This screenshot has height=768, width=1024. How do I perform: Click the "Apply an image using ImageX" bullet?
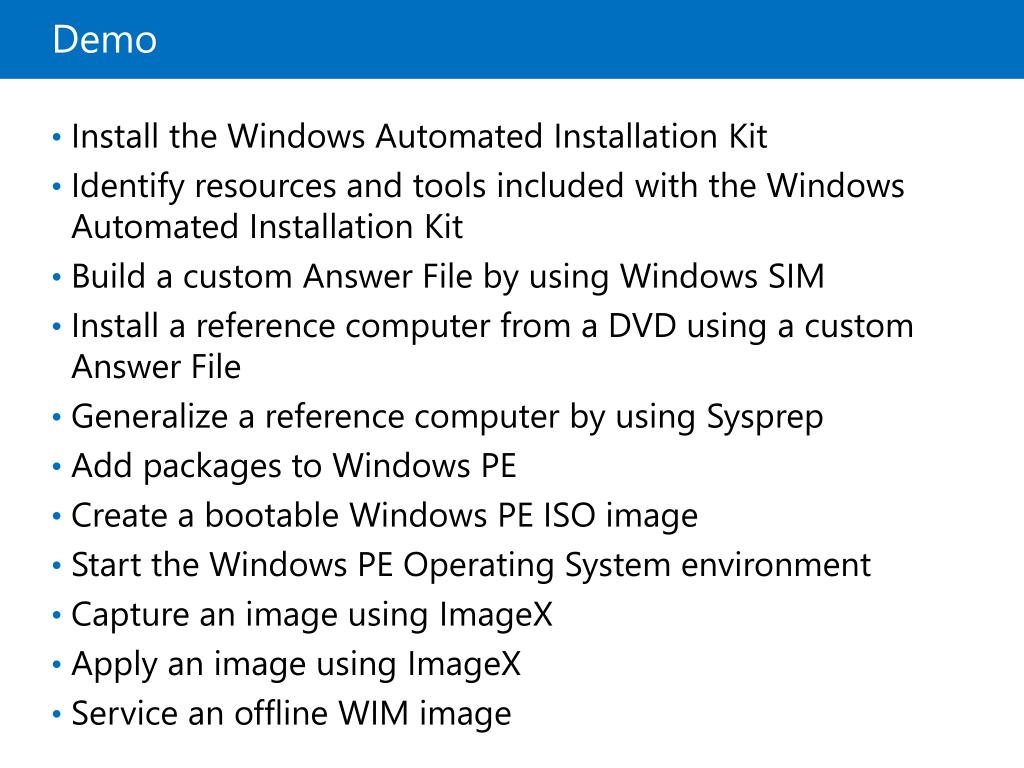[296, 664]
